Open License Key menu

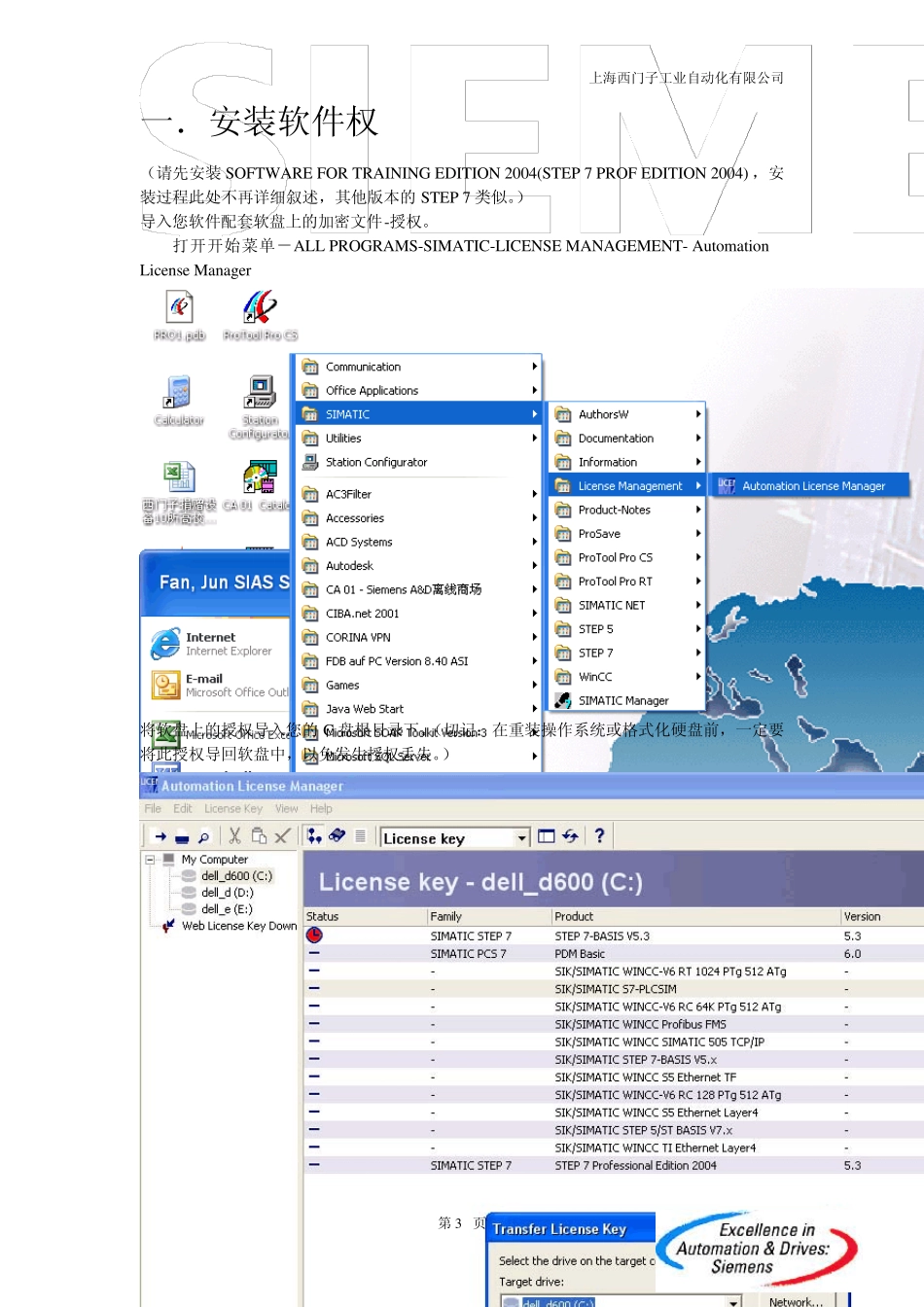[233, 809]
